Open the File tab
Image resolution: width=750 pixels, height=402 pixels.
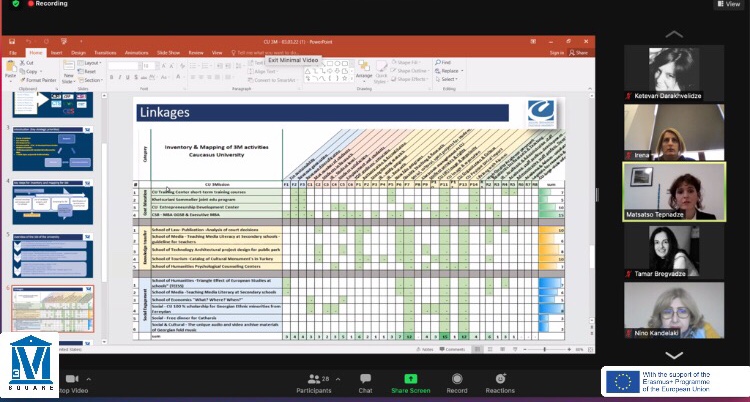(13, 53)
